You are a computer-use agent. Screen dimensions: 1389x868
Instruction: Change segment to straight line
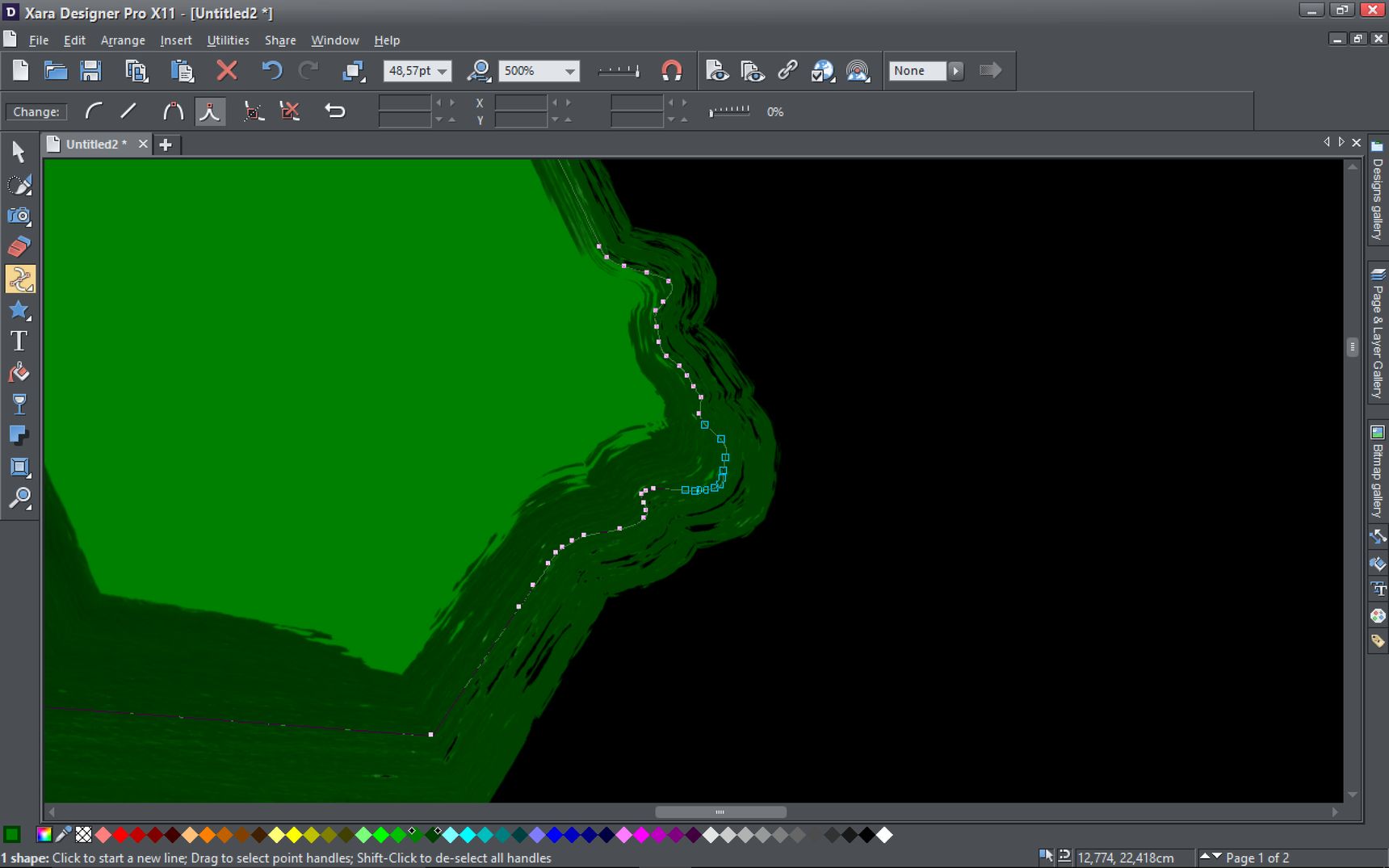(128, 111)
